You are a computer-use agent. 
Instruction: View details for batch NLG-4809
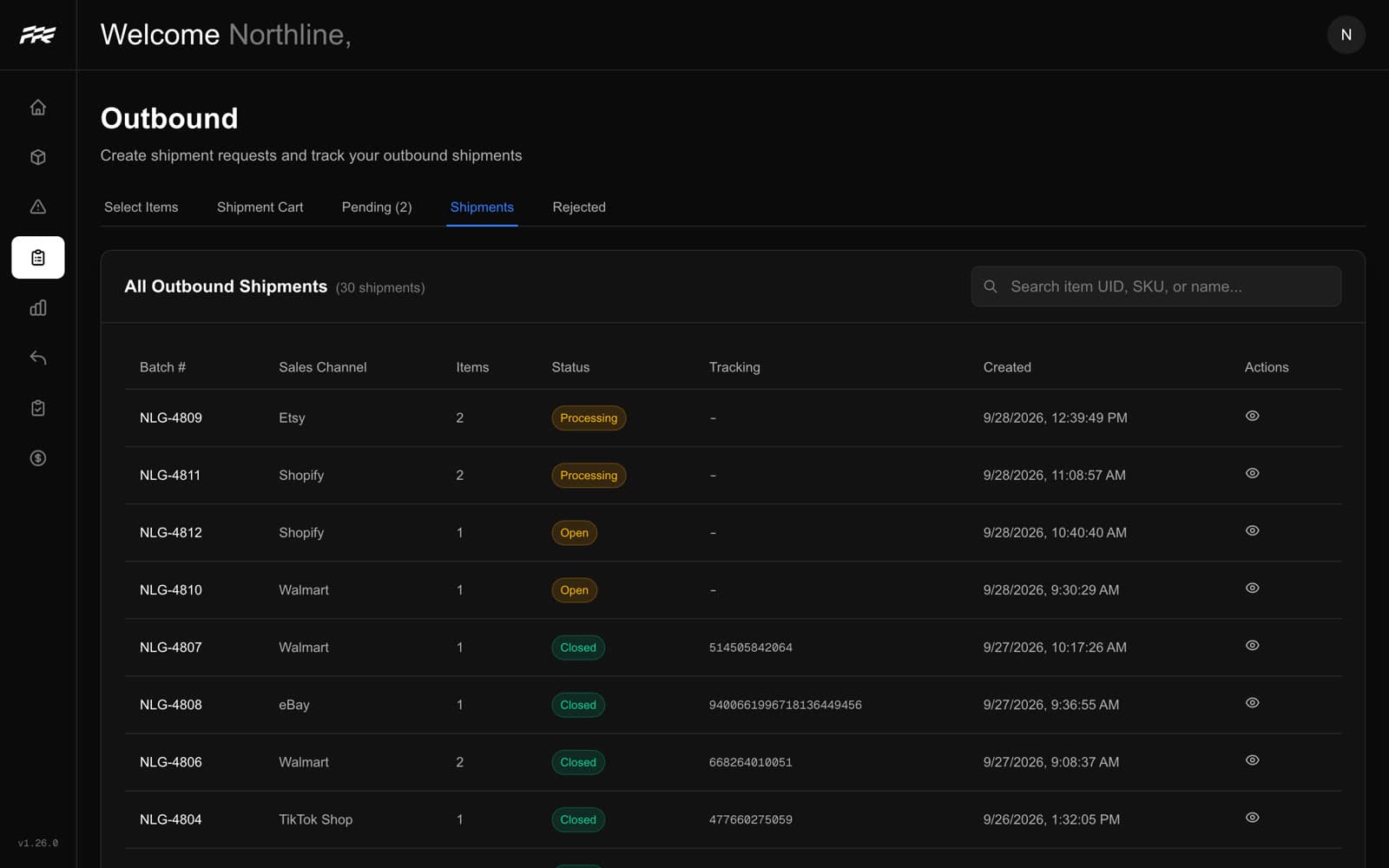1252,416
